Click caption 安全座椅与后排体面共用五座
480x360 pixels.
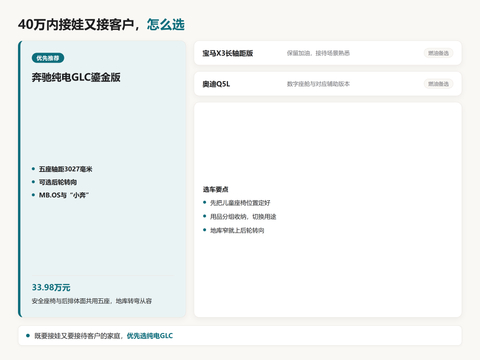coord(71,301)
